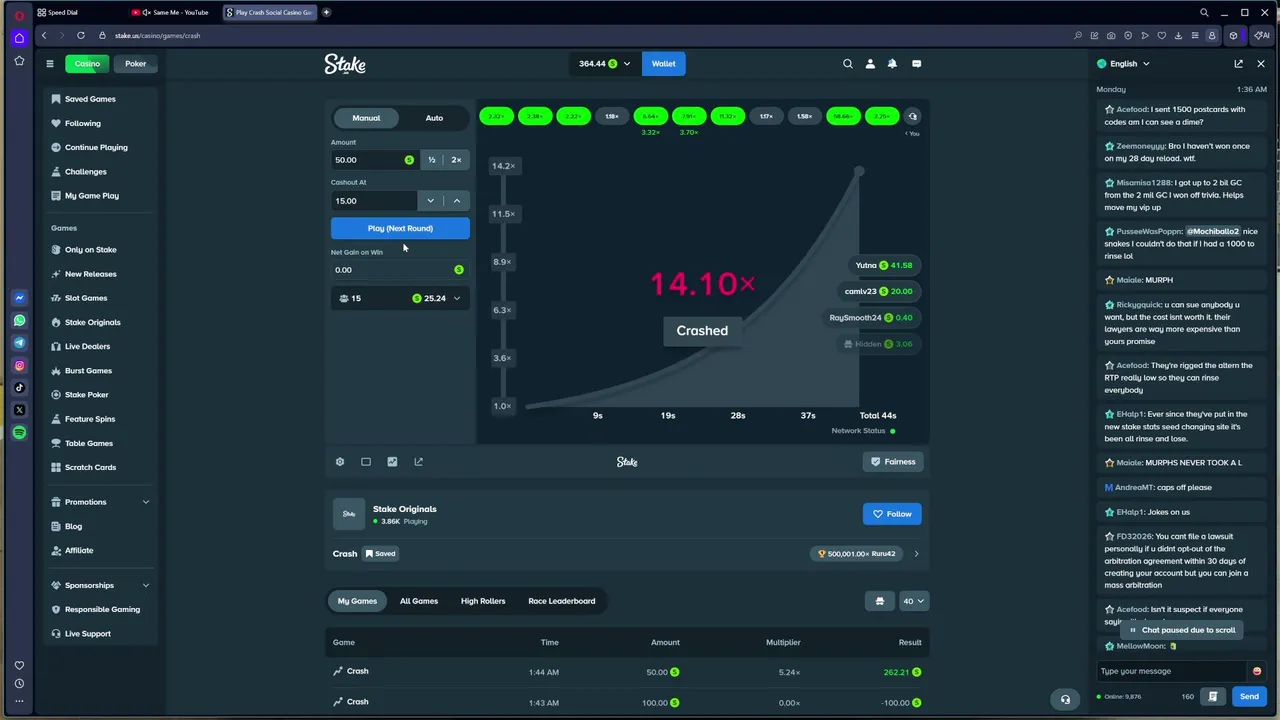The image size is (1280, 720).
Task: Pop out the chat panel
Action: pos(1238,64)
